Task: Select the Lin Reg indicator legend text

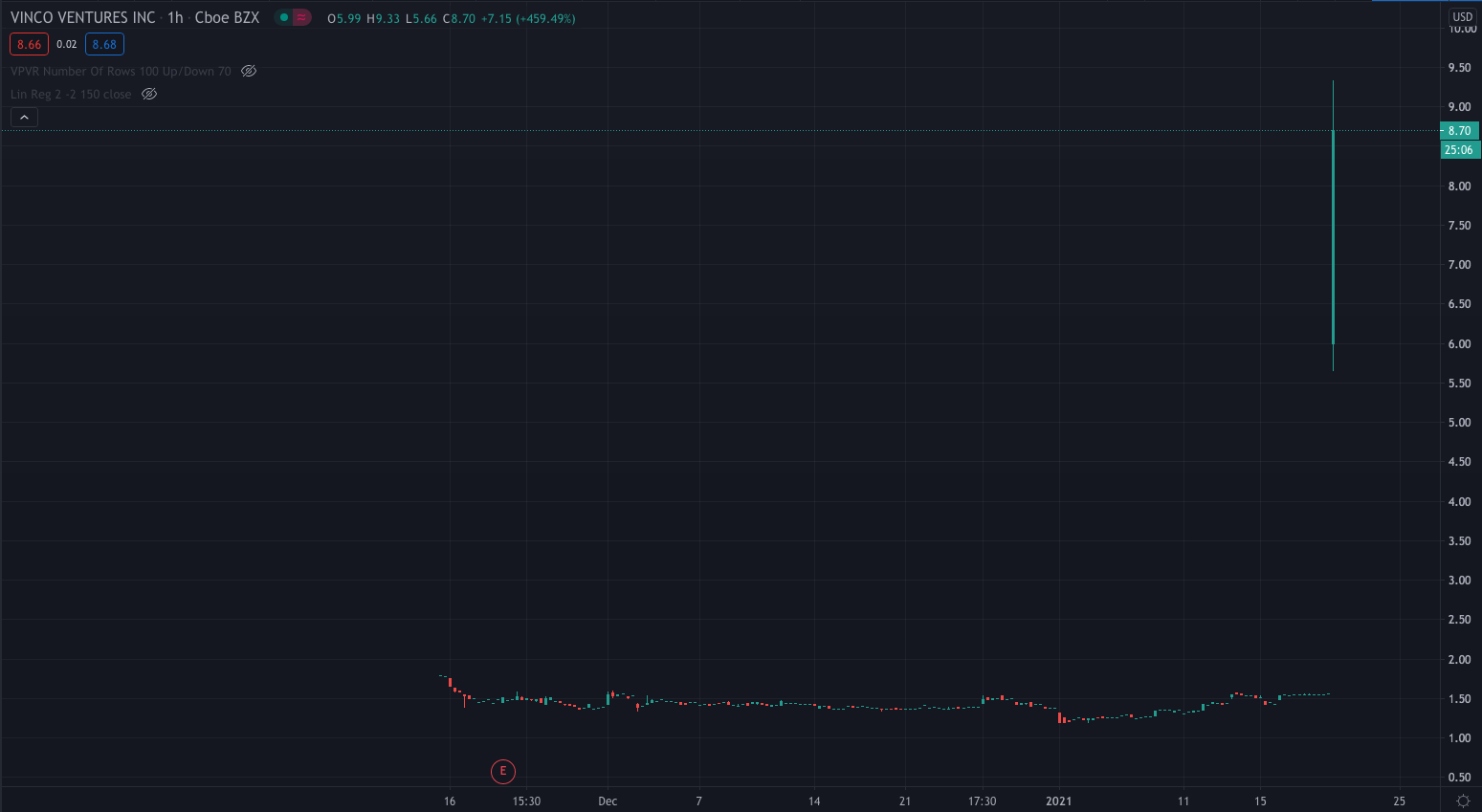Action: [x=71, y=94]
